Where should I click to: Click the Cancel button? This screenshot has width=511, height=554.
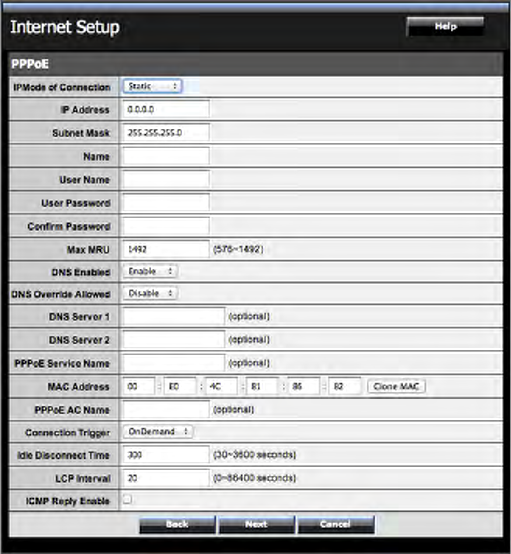(x=336, y=524)
